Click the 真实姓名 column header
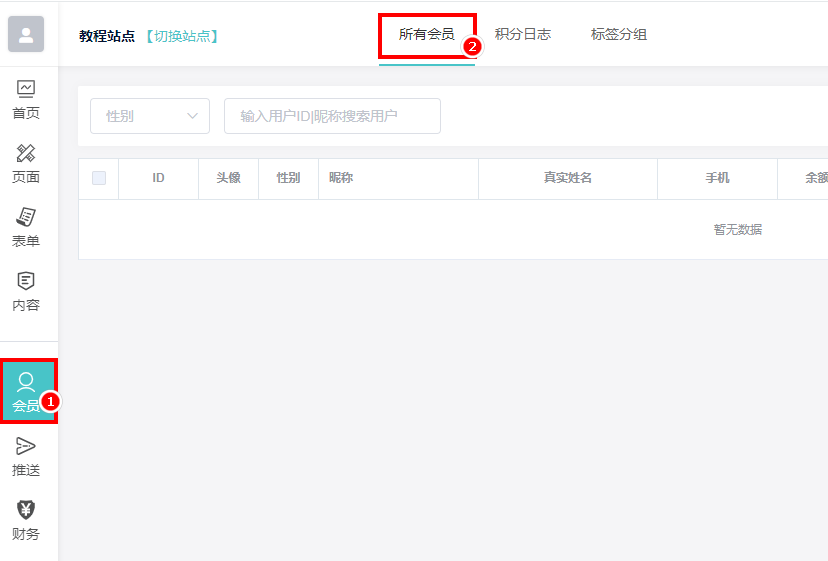Image resolution: width=828 pixels, height=561 pixels. click(x=568, y=178)
